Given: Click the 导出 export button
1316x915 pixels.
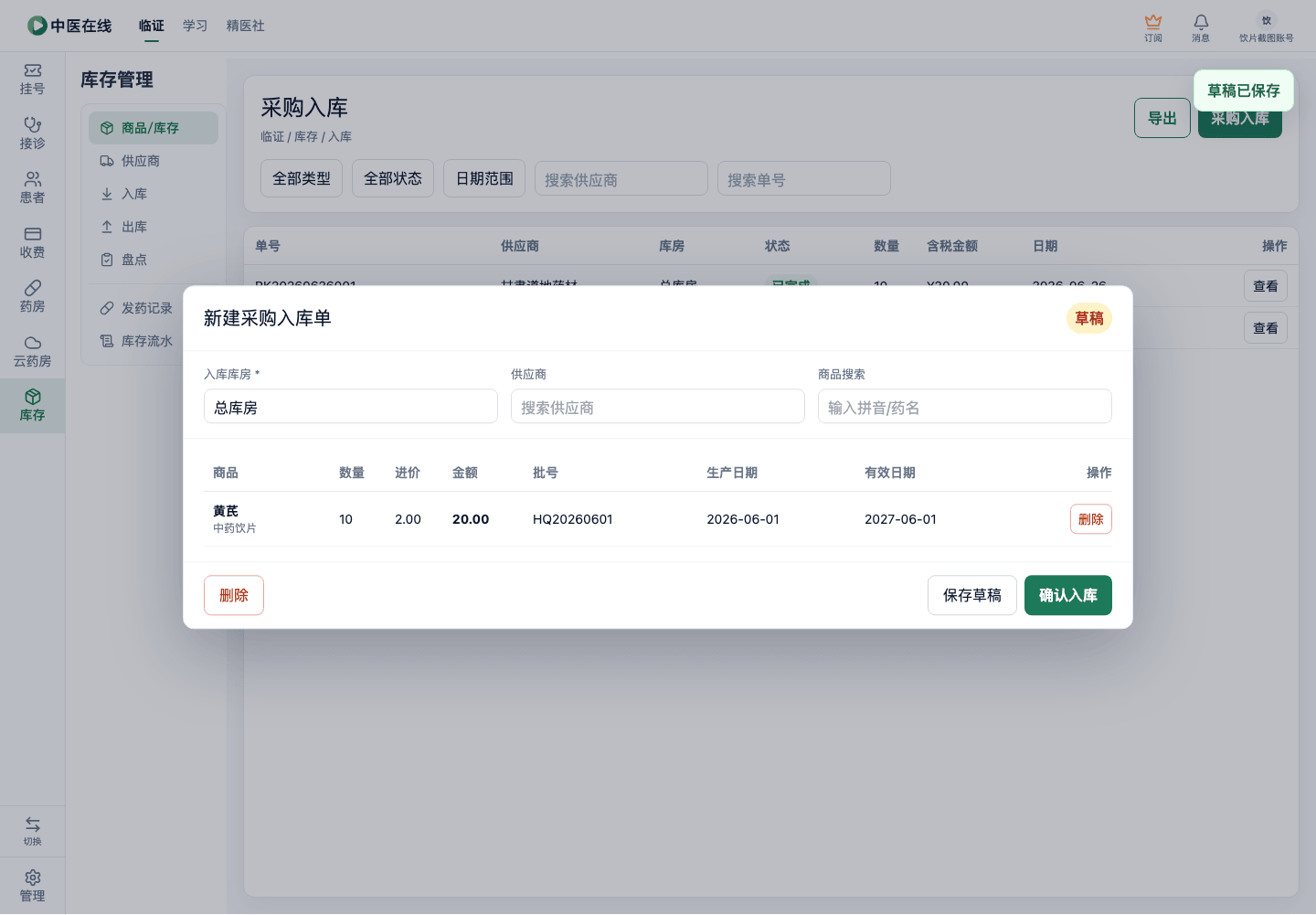Looking at the screenshot, I should point(1162,119).
